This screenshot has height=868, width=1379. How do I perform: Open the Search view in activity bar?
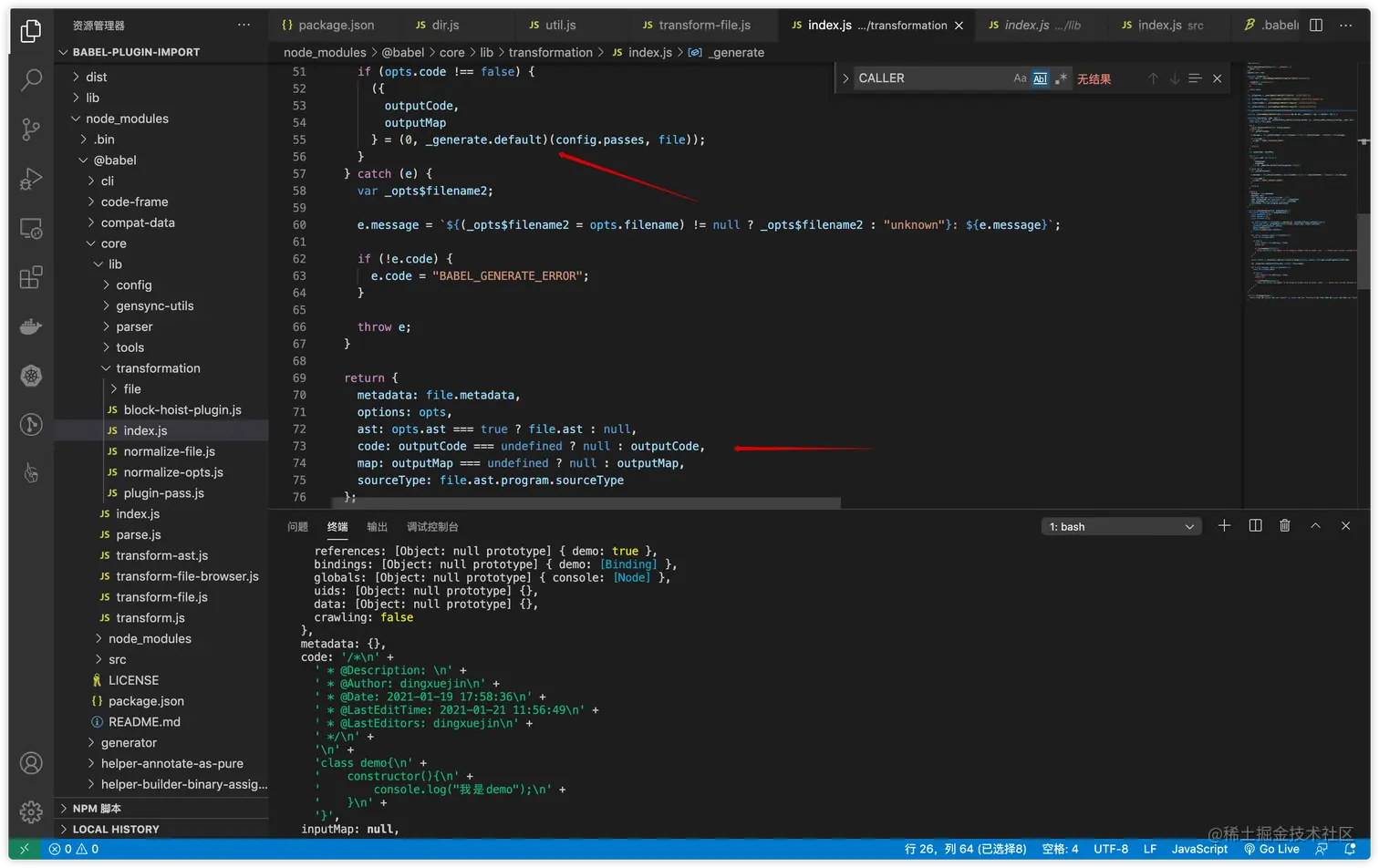pos(31,80)
